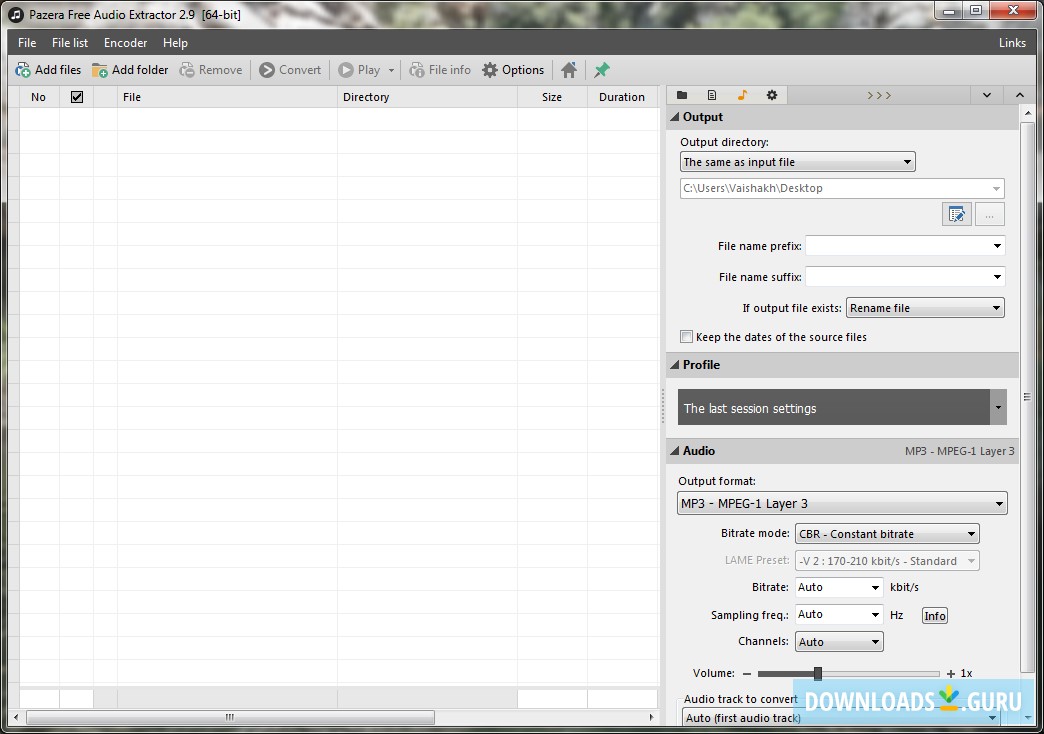The width and height of the screenshot is (1044, 734).
Task: Click the Volume slider handle
Action: pyautogui.click(x=818, y=673)
